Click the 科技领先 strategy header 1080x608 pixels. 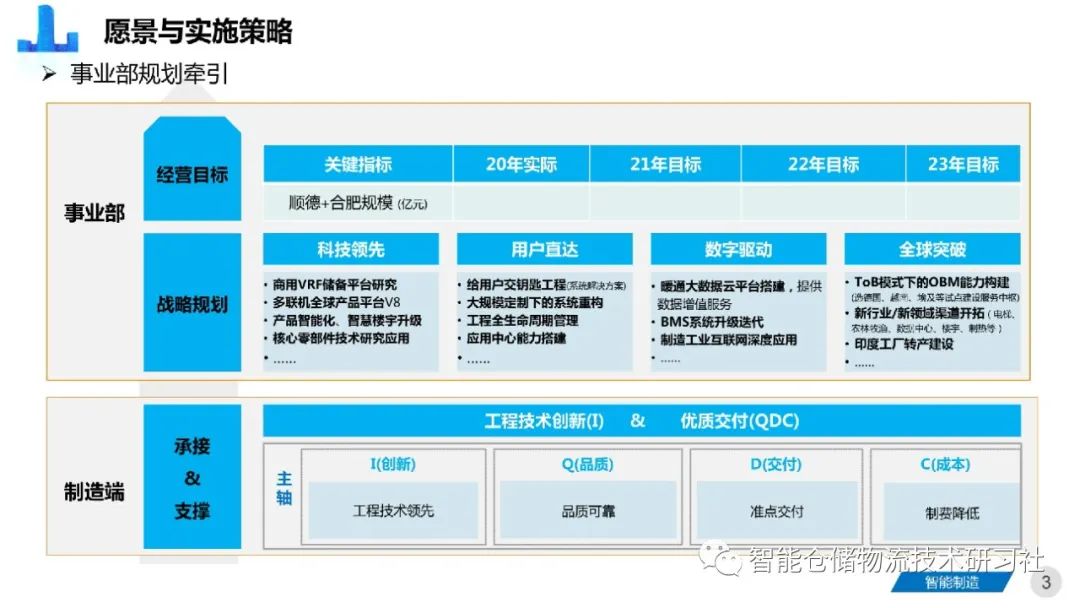click(351, 249)
